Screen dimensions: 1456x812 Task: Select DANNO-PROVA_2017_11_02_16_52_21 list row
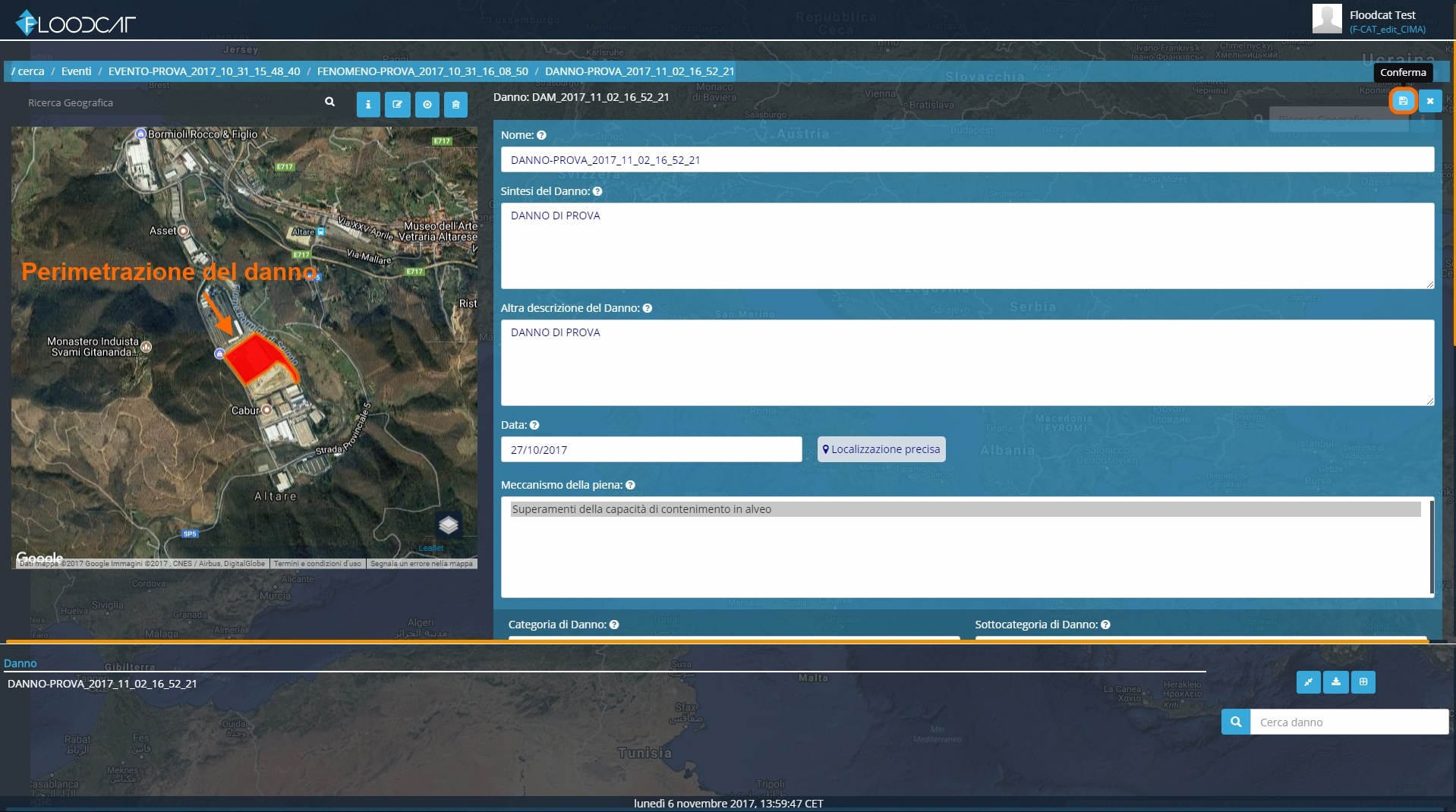102,684
